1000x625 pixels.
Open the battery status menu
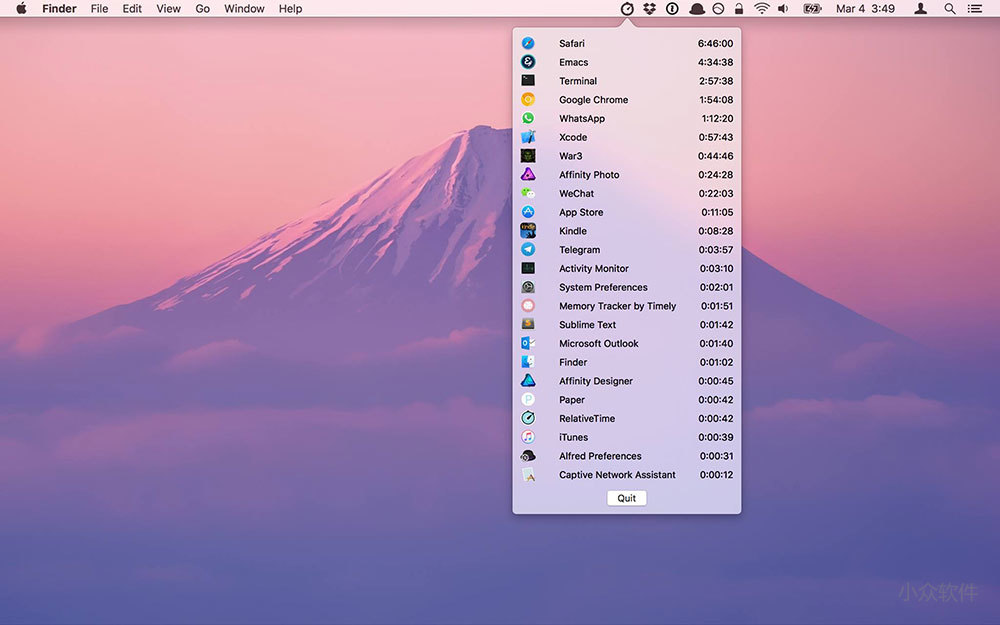click(x=812, y=9)
